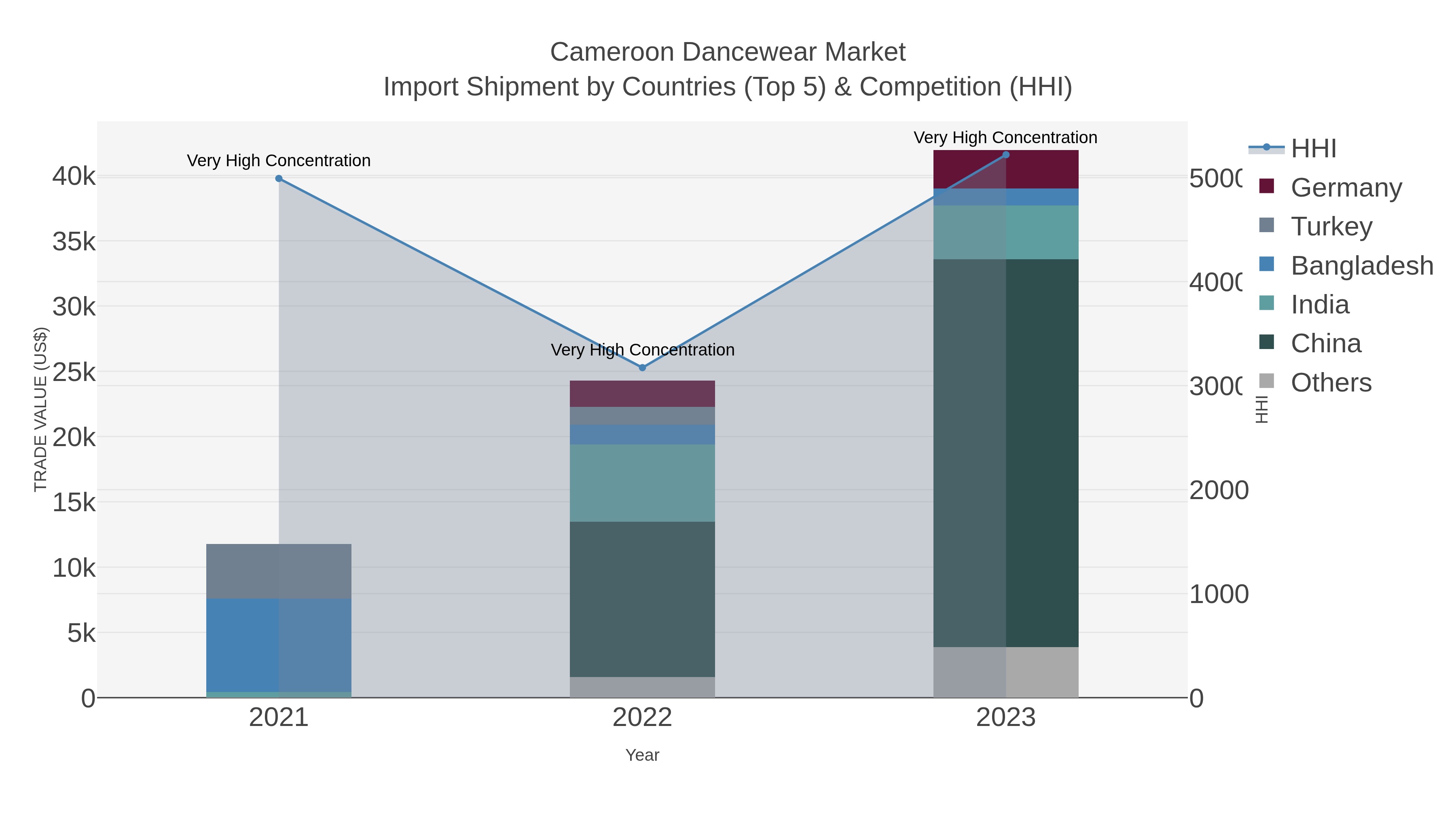1456x819 pixels.
Task: Click the 40k y-axis tick label
Action: coord(74,176)
